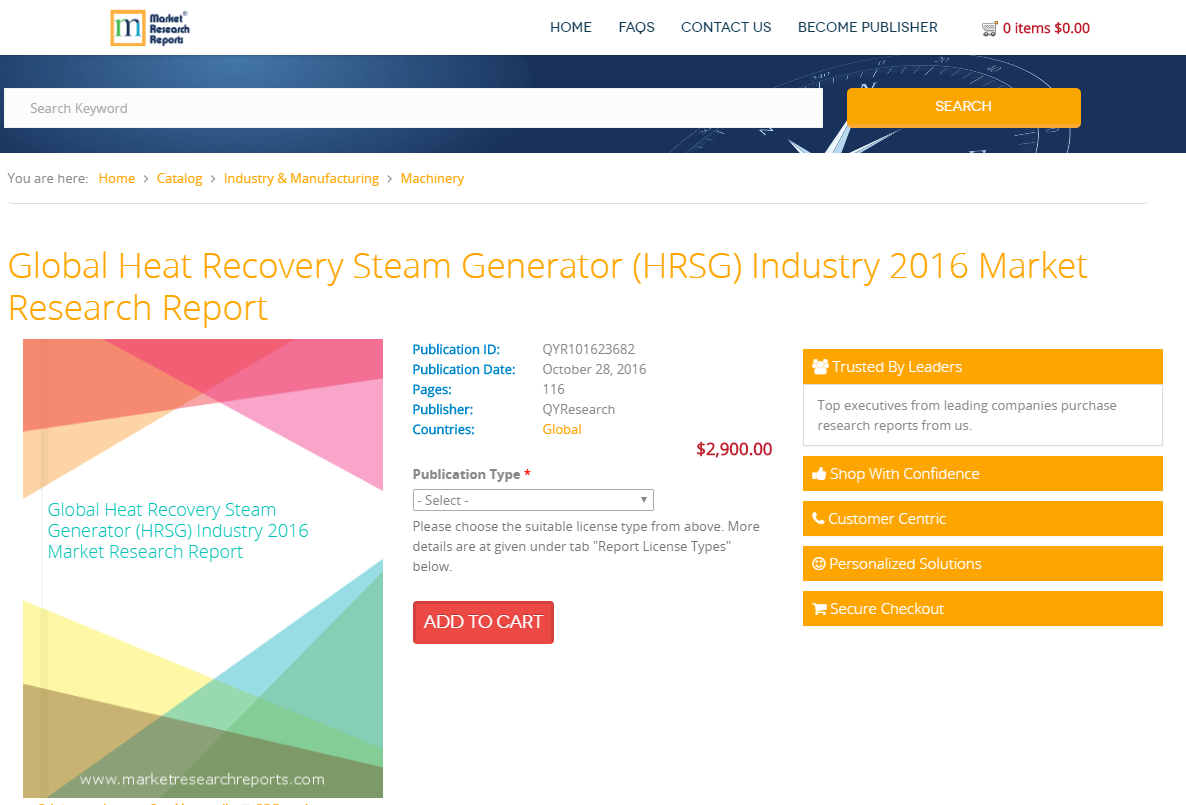Image resolution: width=1186 pixels, height=805 pixels.
Task: Click the QYResearch publisher name
Action: [578, 409]
